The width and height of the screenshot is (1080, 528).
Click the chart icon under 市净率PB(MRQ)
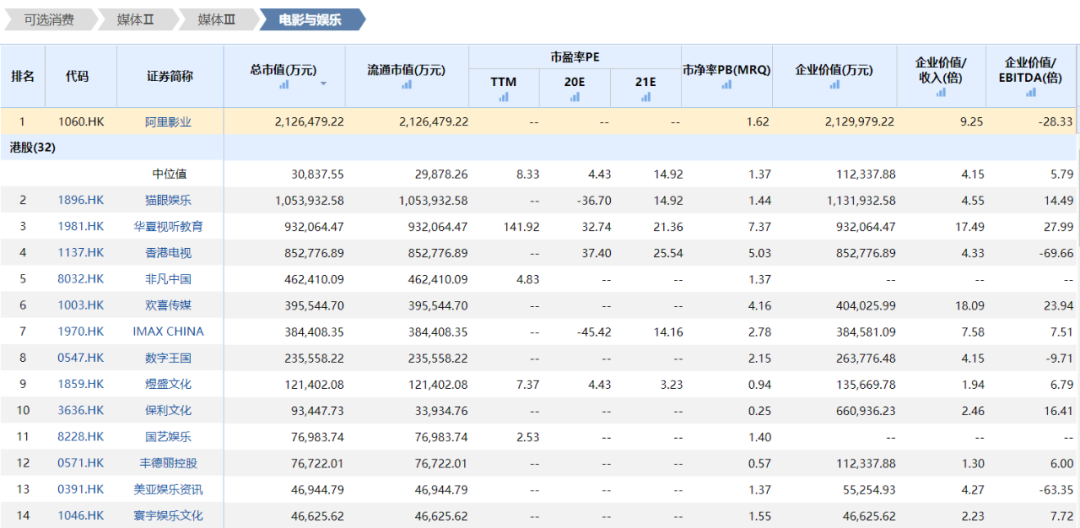tap(726, 85)
